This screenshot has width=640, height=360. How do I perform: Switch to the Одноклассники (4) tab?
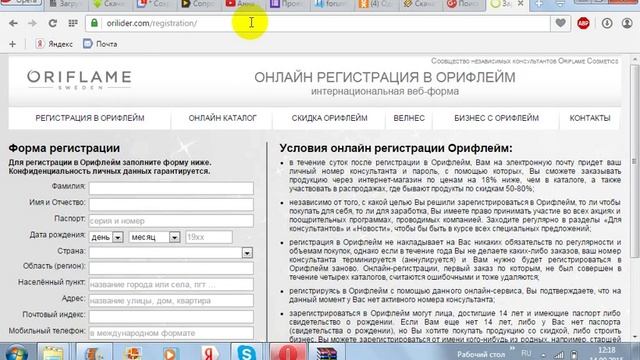[376, 4]
